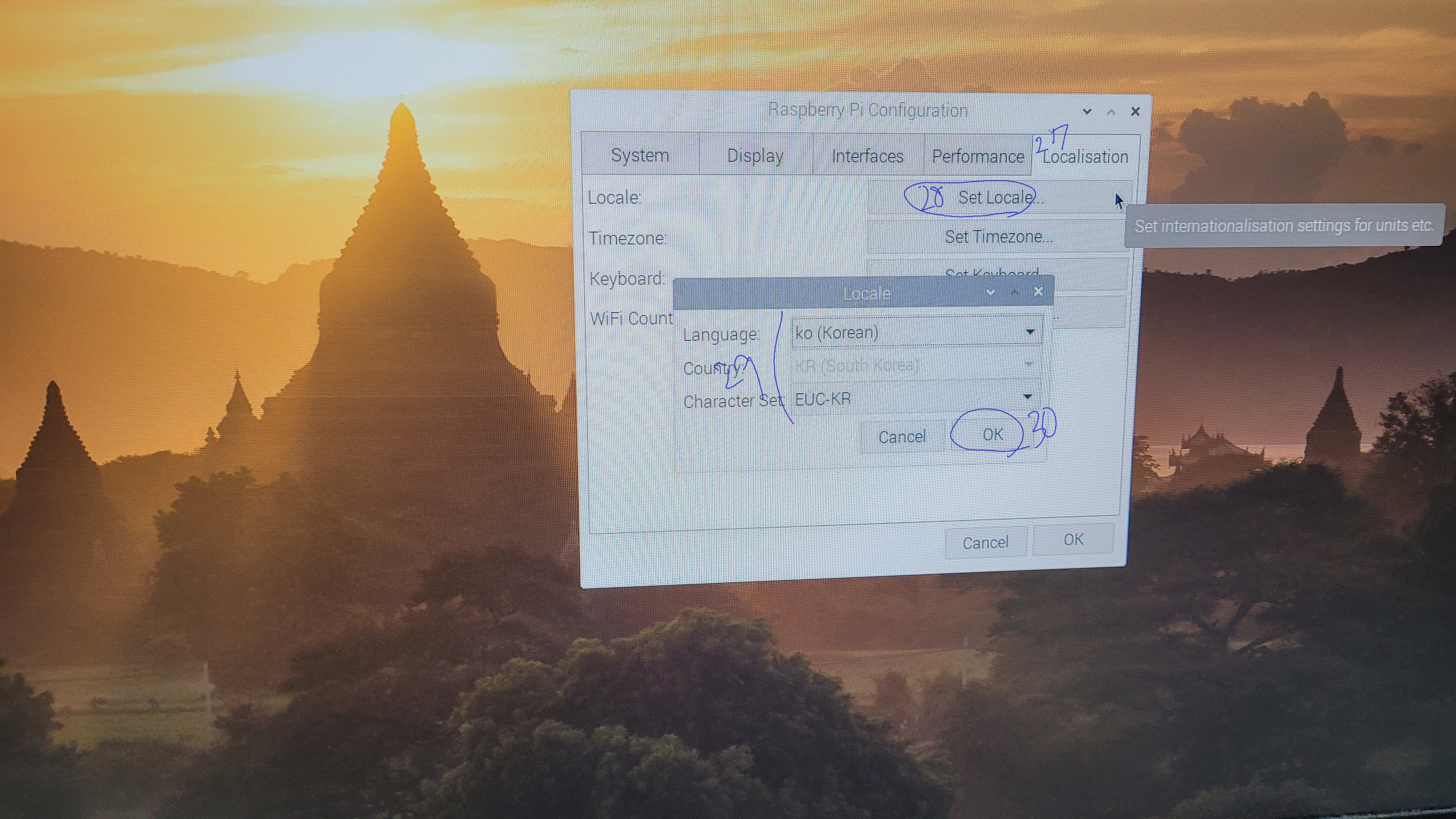Maximize the Raspberry Pi Configuration window
Screen dimensions: 1456x819
click(x=1111, y=112)
